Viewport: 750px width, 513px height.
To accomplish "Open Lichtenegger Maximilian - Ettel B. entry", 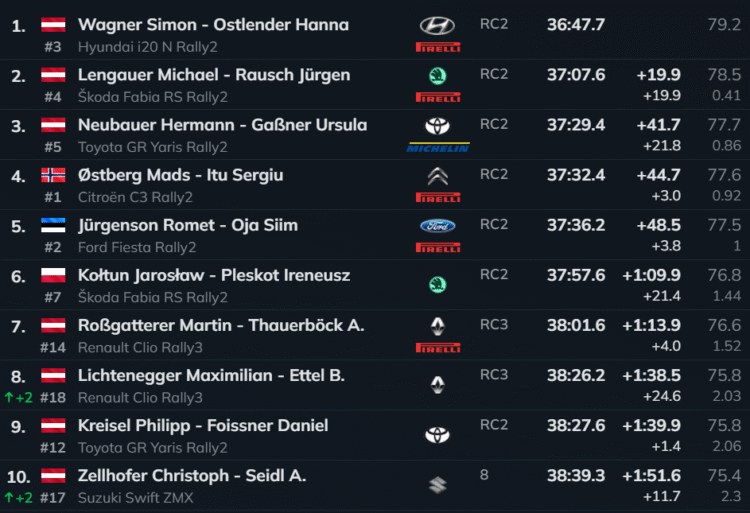I will [x=211, y=376].
